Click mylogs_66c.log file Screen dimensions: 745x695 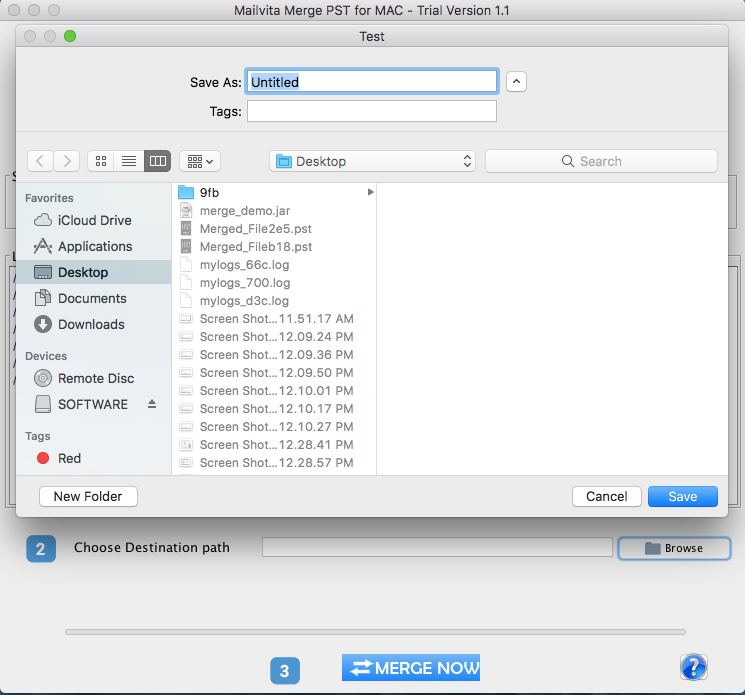pyautogui.click(x=276, y=265)
